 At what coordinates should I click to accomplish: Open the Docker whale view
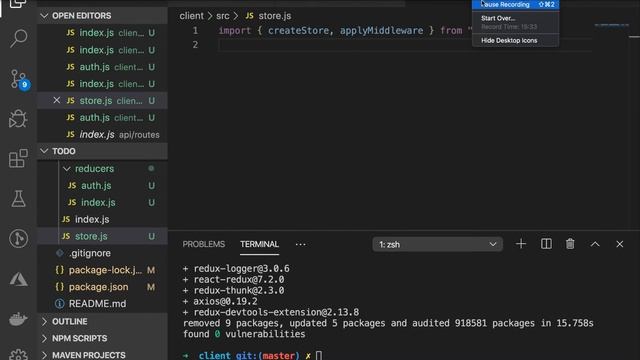(x=18, y=319)
